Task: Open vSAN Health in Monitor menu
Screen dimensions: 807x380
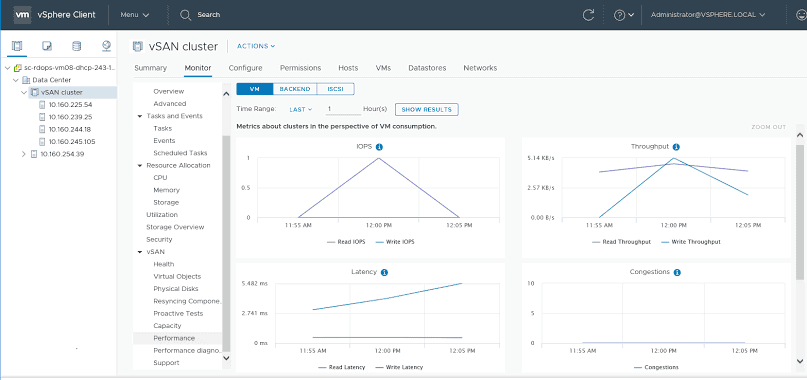Action: [x=164, y=264]
